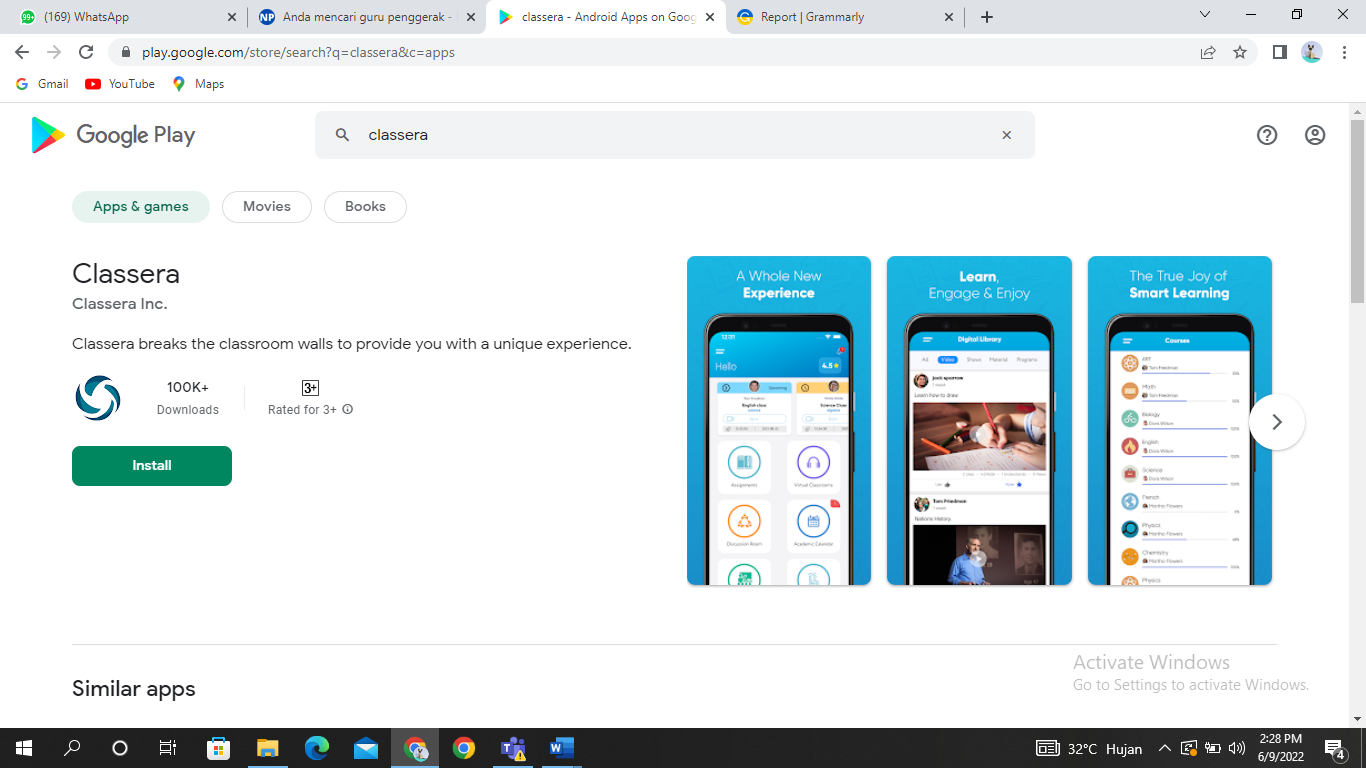Click the Cortana circle icon on the taskbar
This screenshot has width=1366, height=768.
click(120, 748)
